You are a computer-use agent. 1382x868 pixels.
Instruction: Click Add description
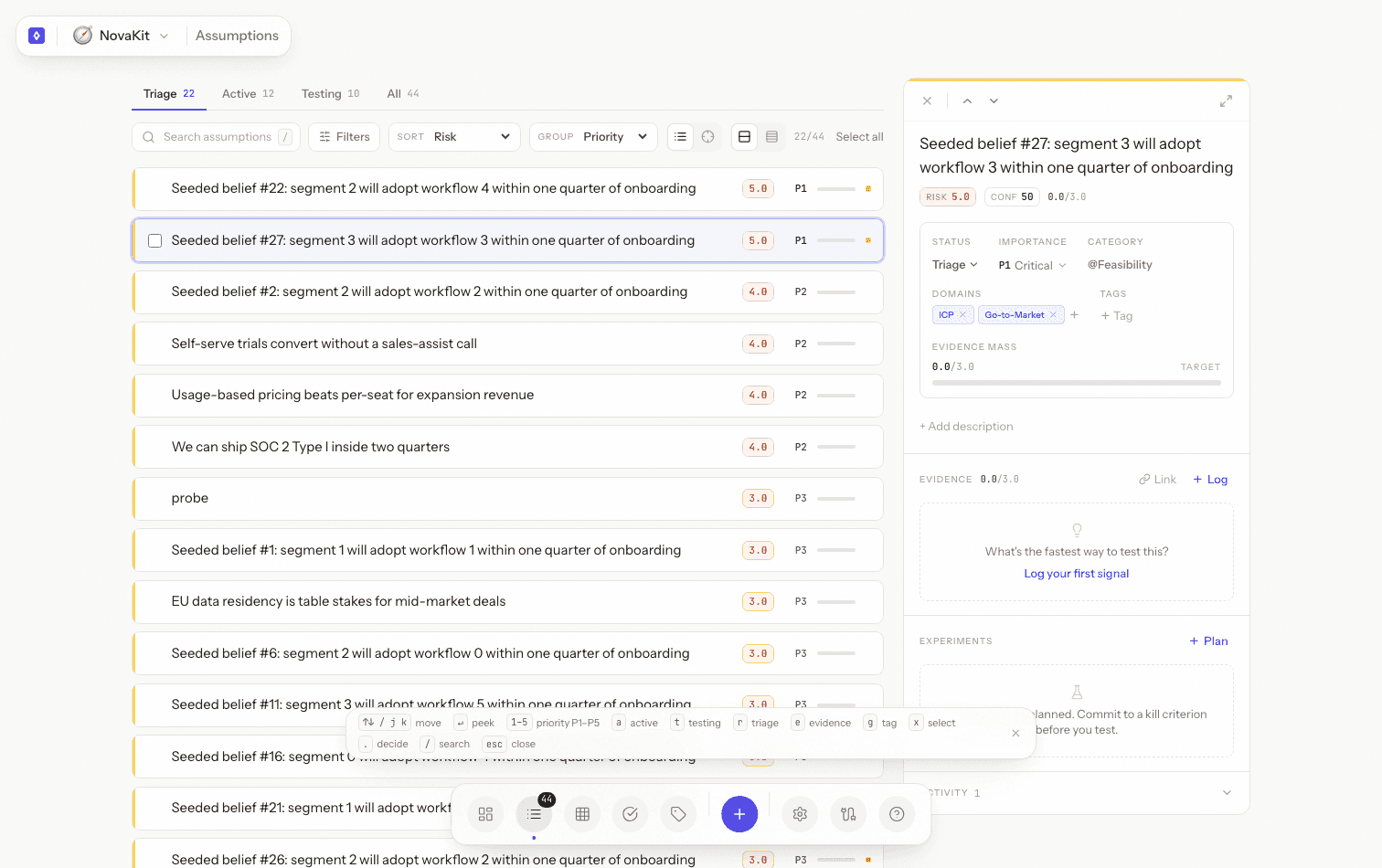tap(966, 427)
